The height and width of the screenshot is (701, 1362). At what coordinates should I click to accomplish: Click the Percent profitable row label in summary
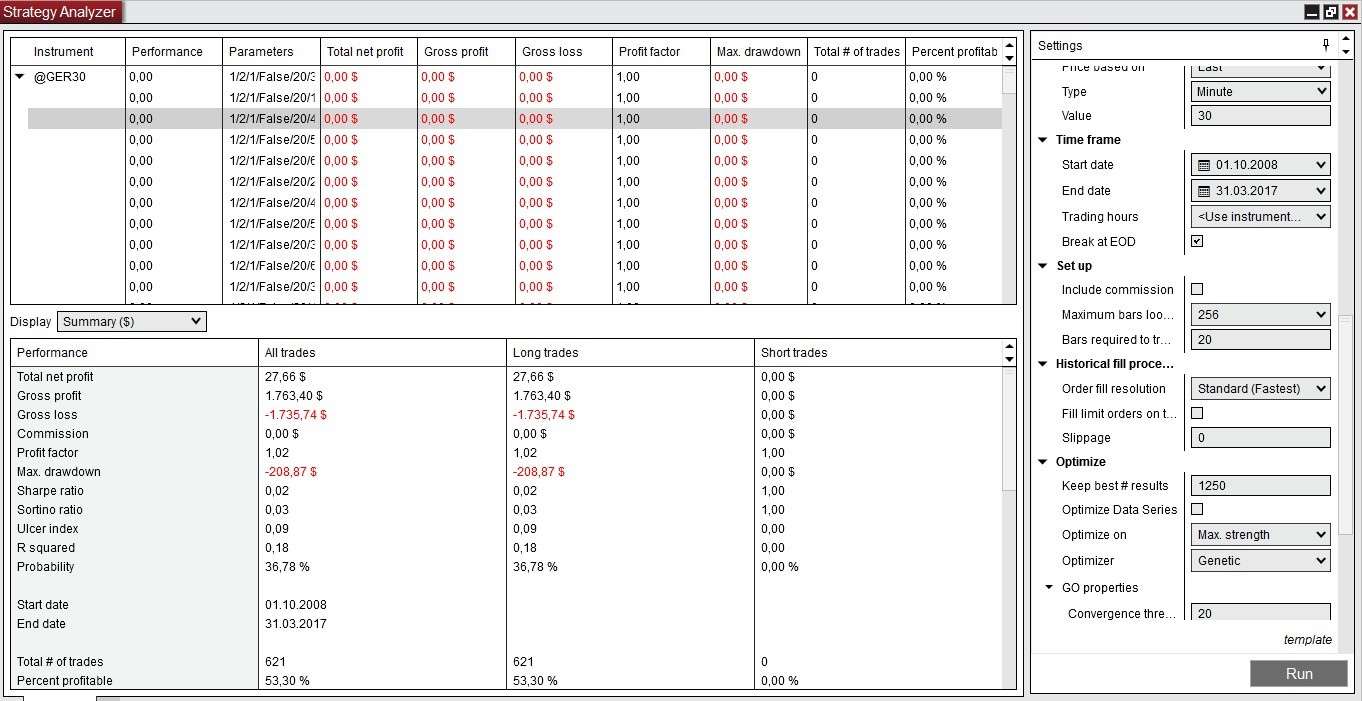(65, 681)
